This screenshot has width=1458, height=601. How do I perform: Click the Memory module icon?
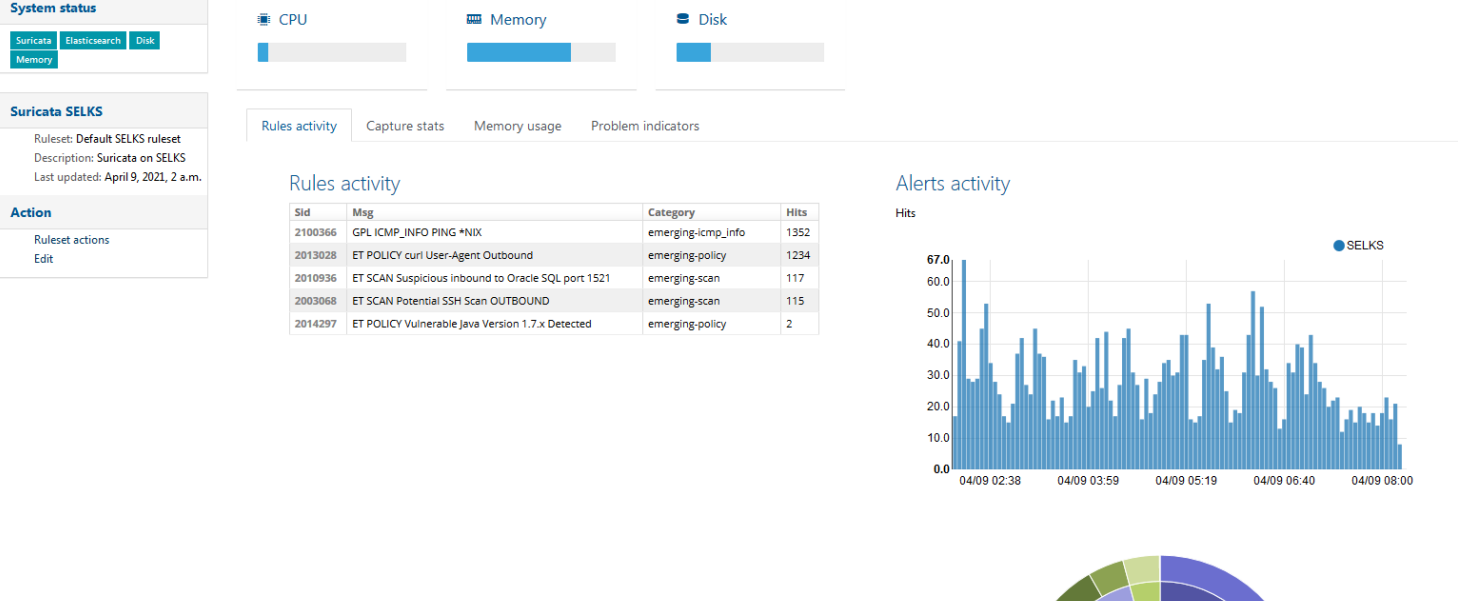point(474,19)
